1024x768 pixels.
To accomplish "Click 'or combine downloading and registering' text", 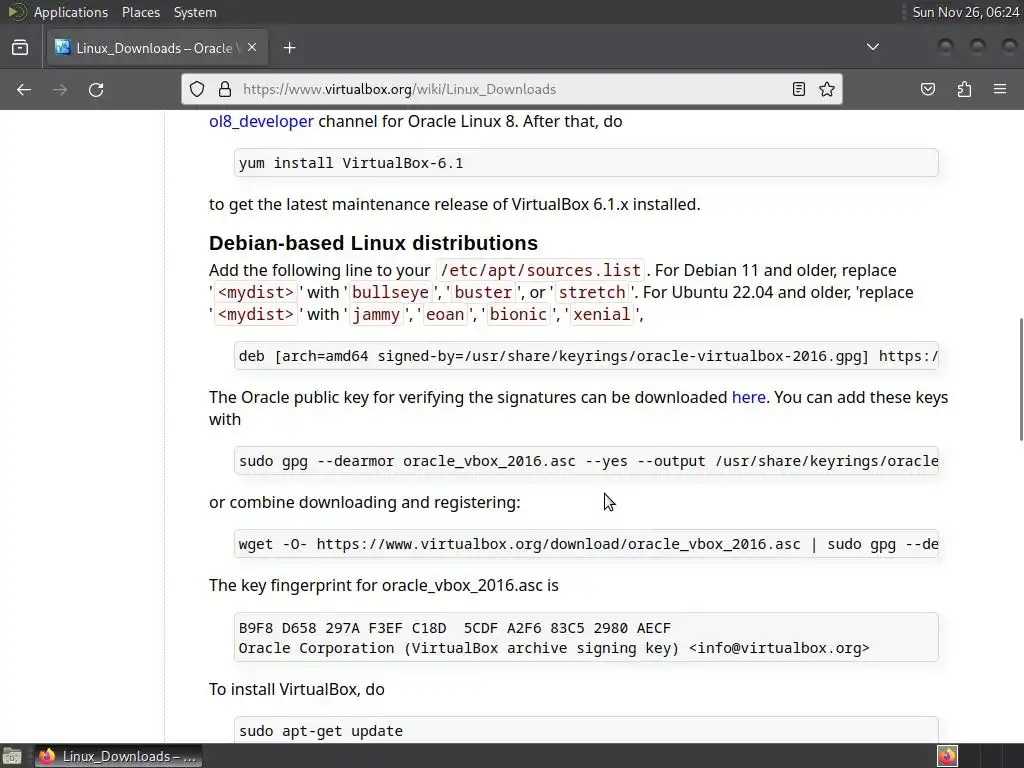I will click(x=364, y=502).
